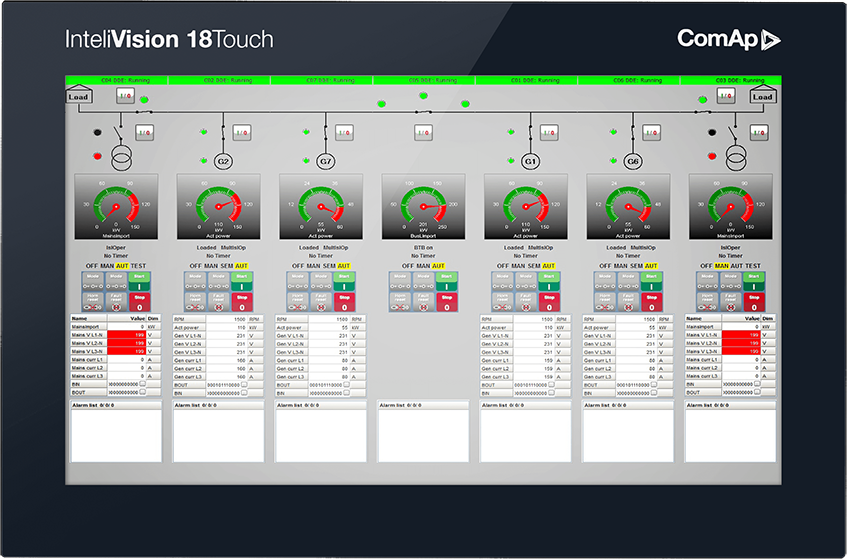Select the C05 DDE: Running status header
This screenshot has height=559, width=847.
[424, 80]
